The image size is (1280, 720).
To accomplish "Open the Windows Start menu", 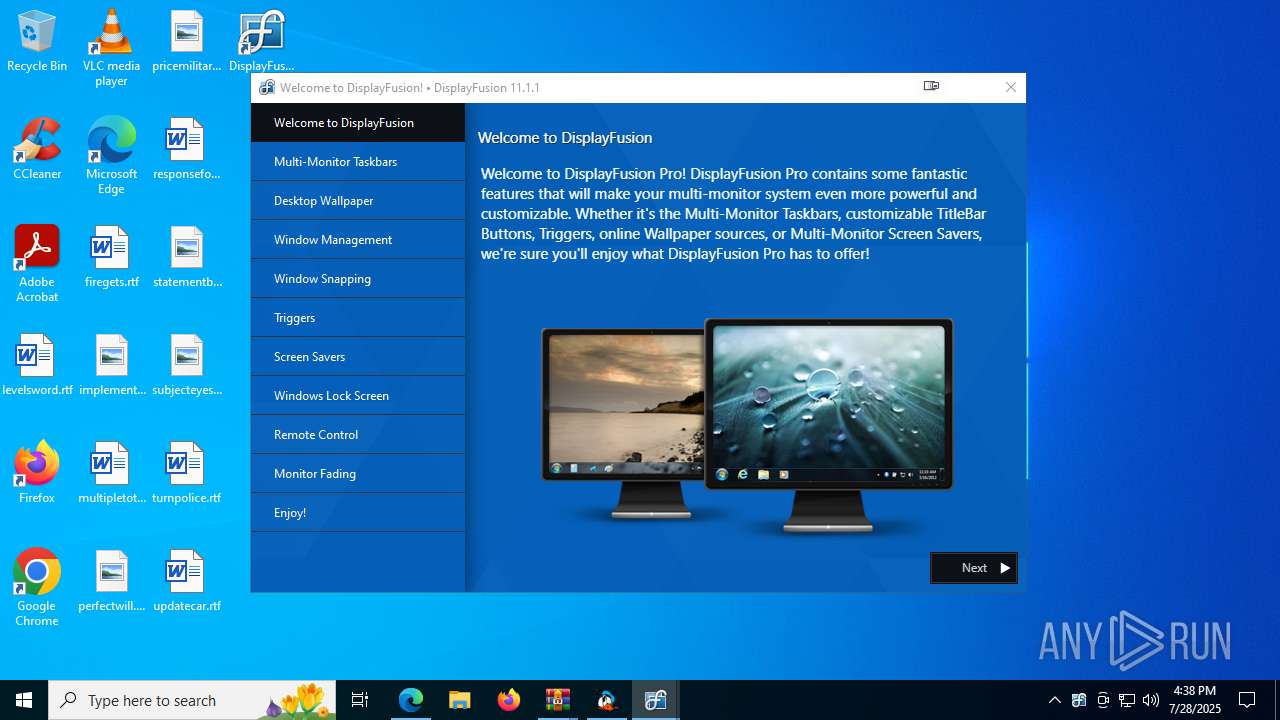I will tap(24, 700).
